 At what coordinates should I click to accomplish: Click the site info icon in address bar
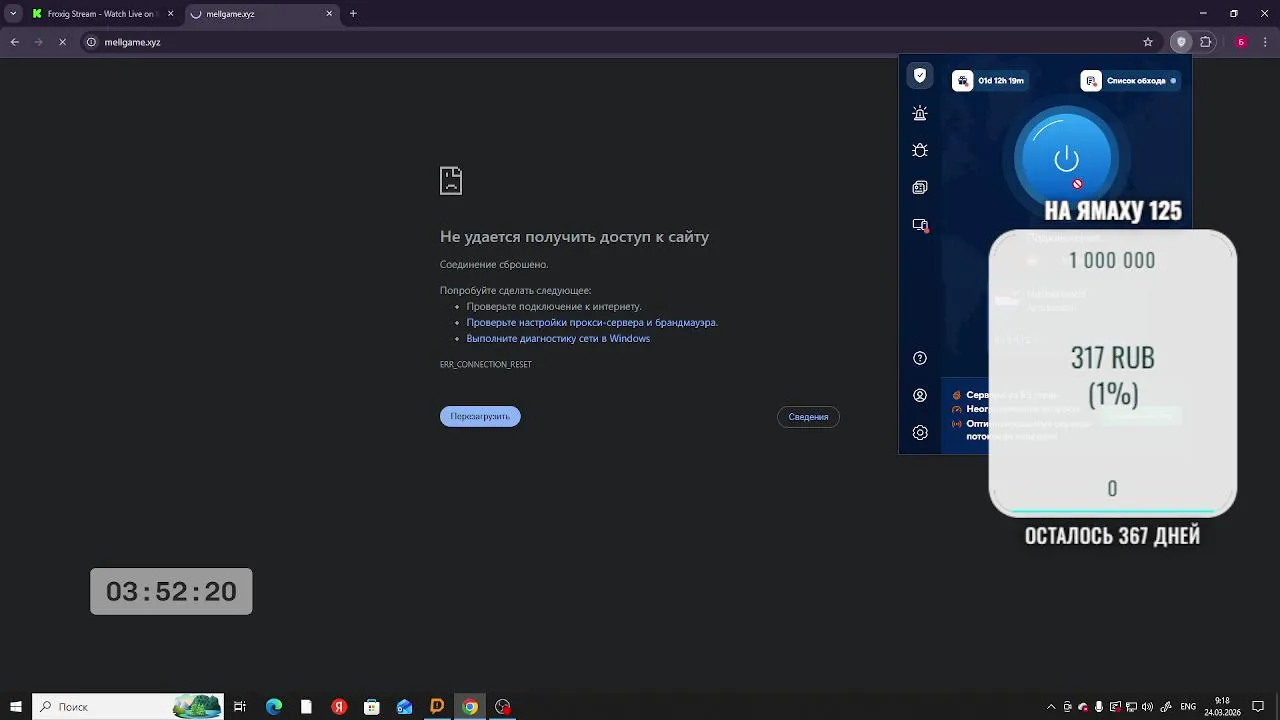pos(91,42)
